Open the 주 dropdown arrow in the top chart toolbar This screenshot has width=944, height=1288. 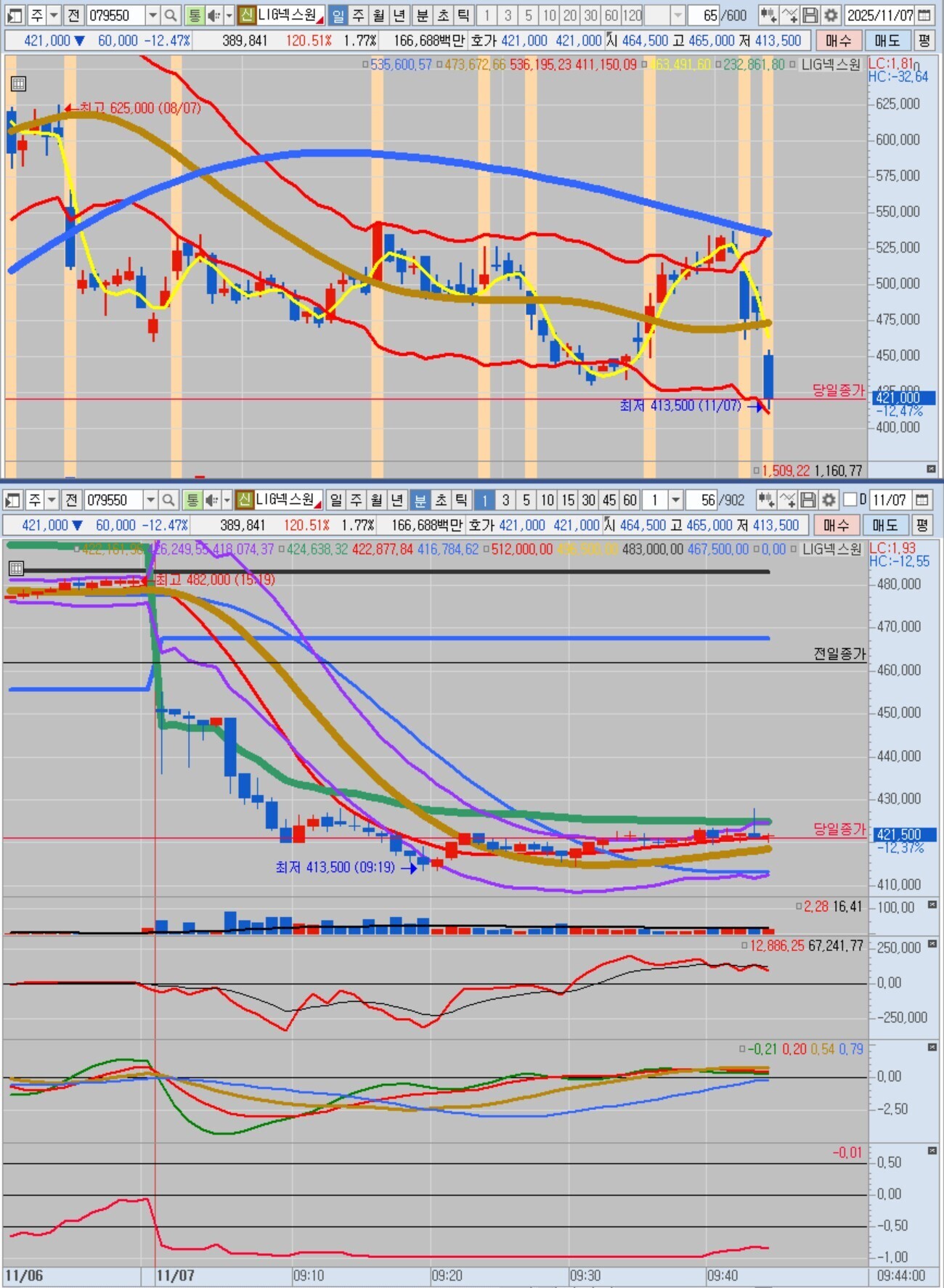click(x=54, y=15)
